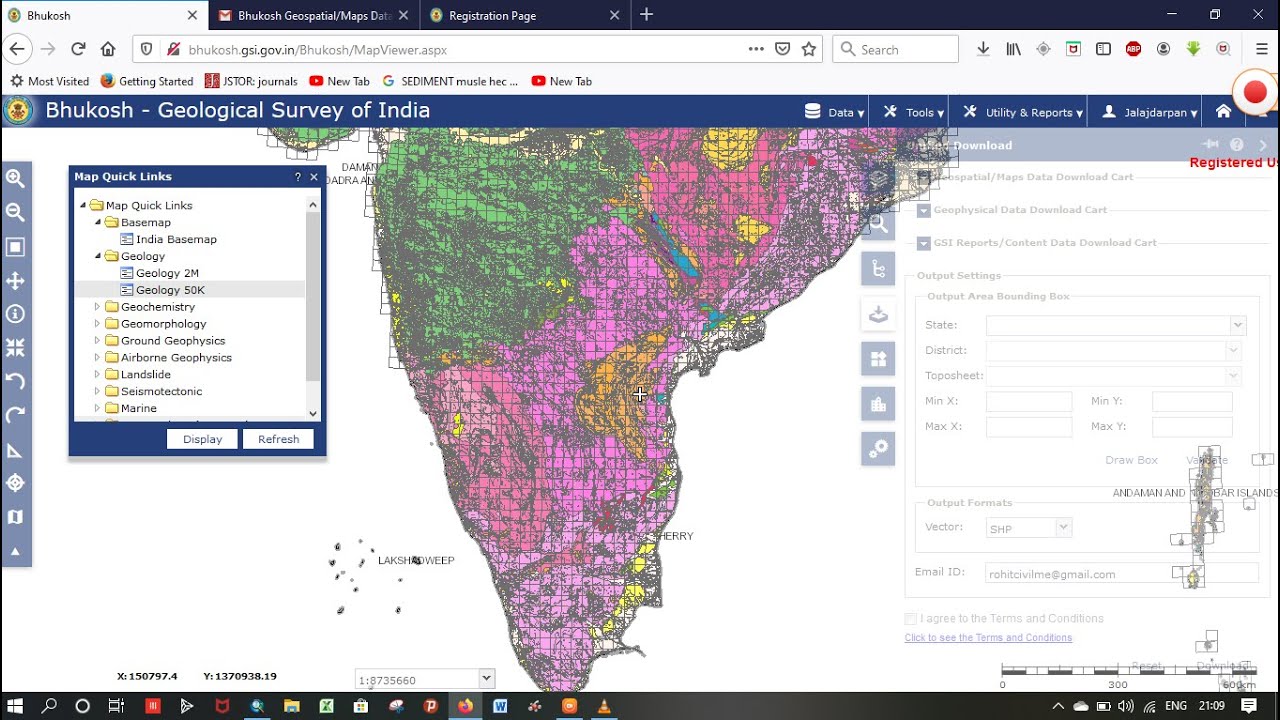The height and width of the screenshot is (720, 1280).
Task: Open the download side panel button
Action: 878,314
